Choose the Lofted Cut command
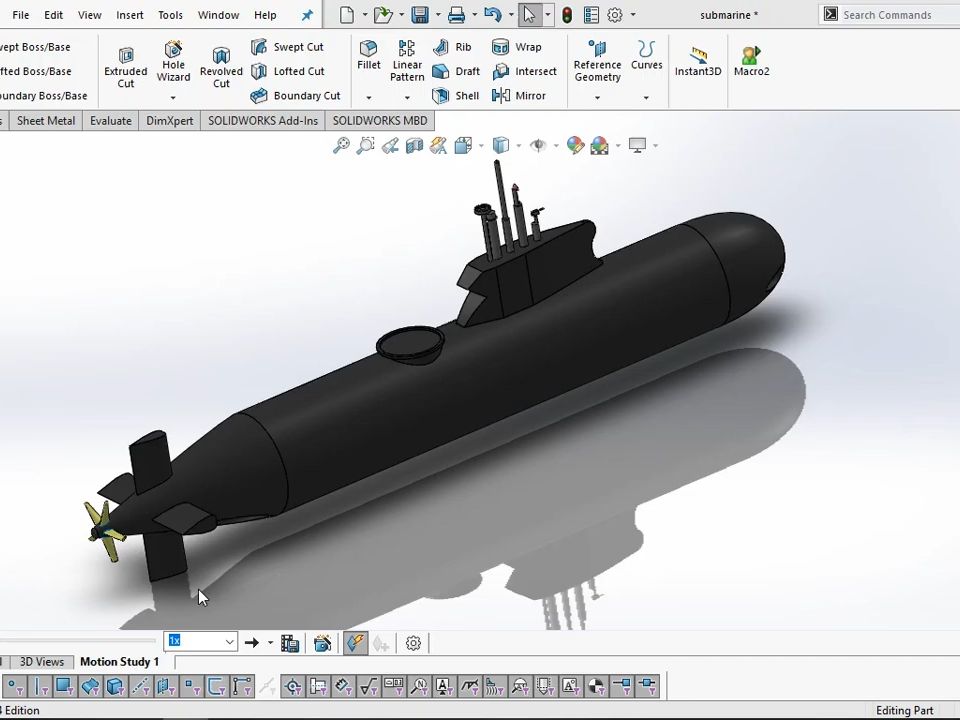This screenshot has width=960, height=720. click(x=288, y=71)
